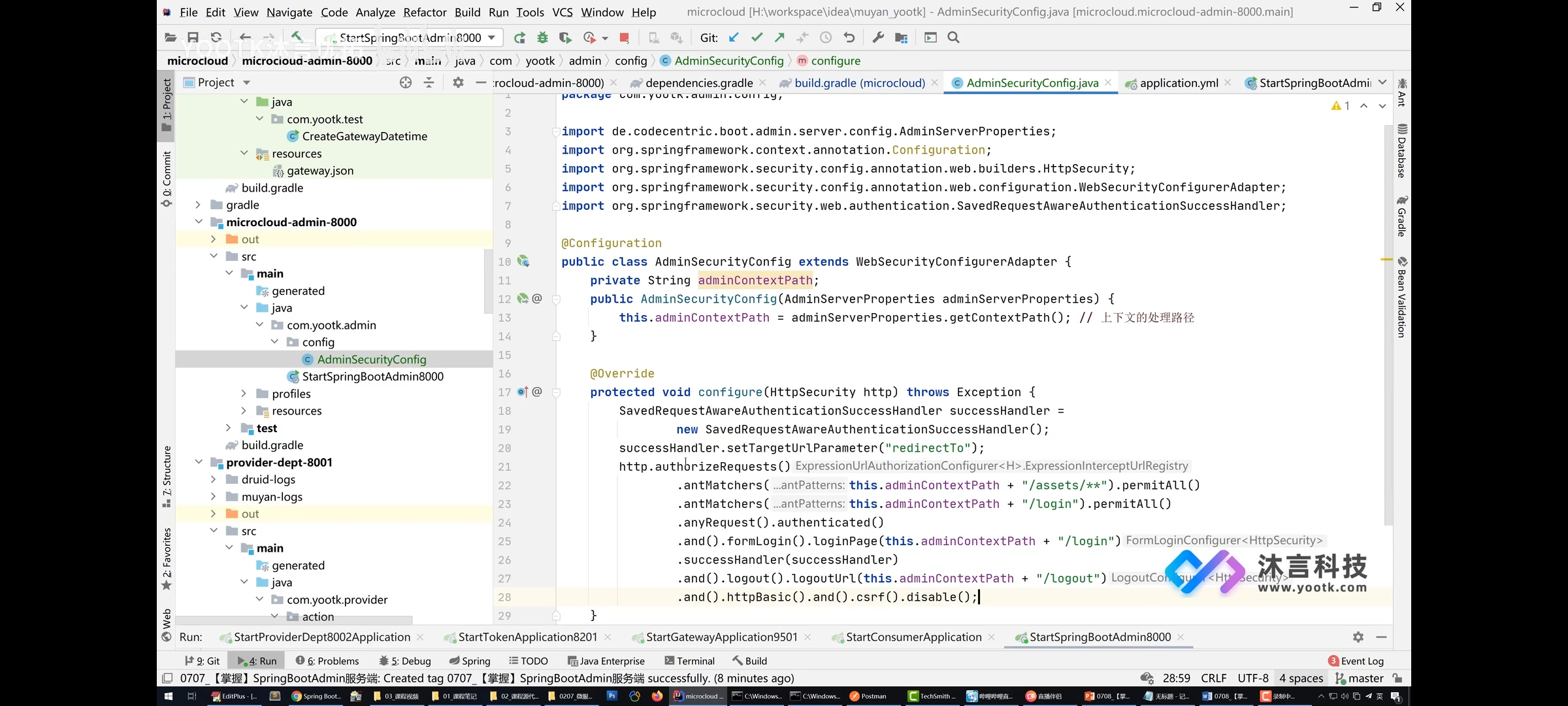
Task: Open Project panel gear options
Action: click(x=458, y=82)
